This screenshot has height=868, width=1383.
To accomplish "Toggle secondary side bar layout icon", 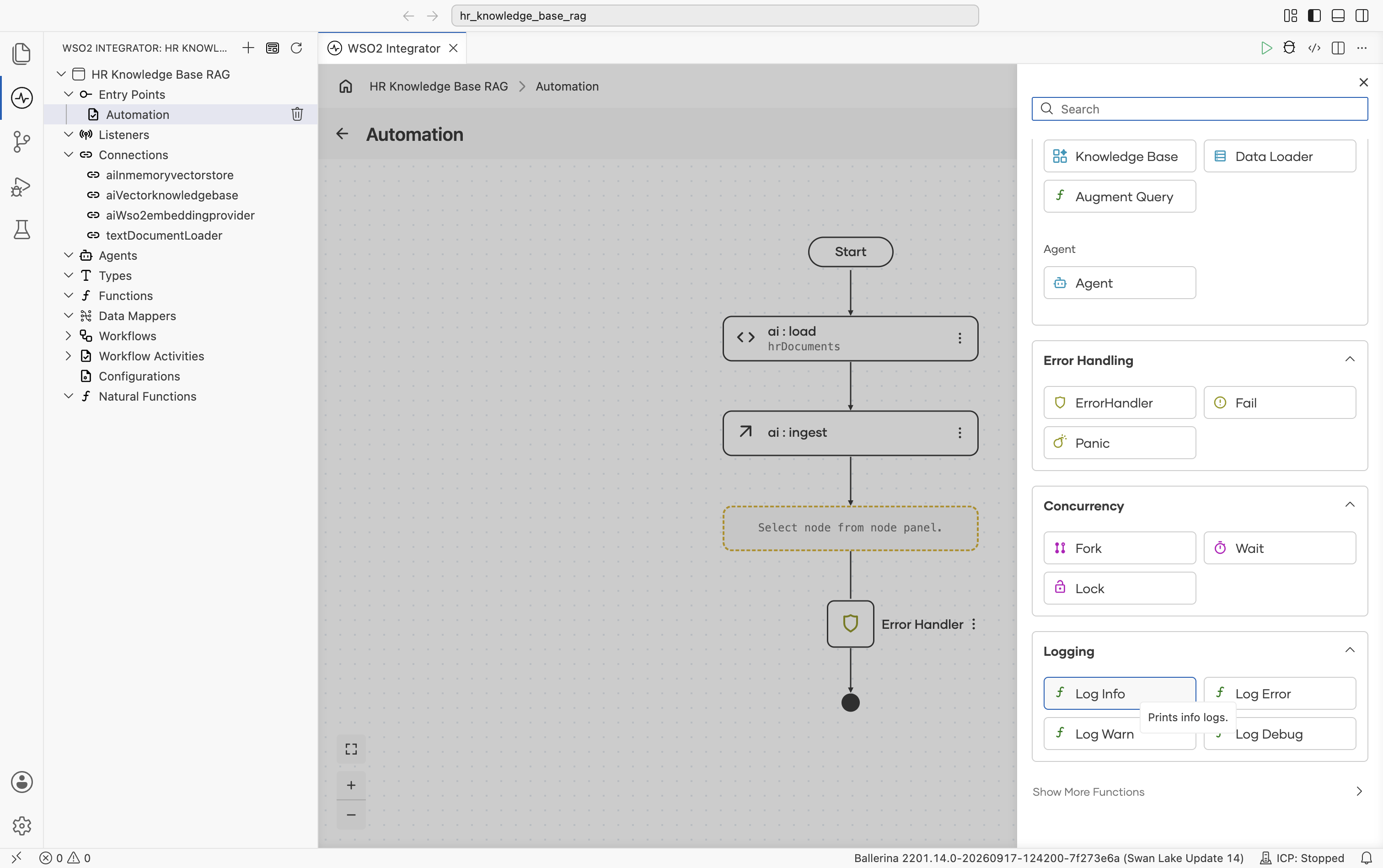I will [x=1362, y=16].
